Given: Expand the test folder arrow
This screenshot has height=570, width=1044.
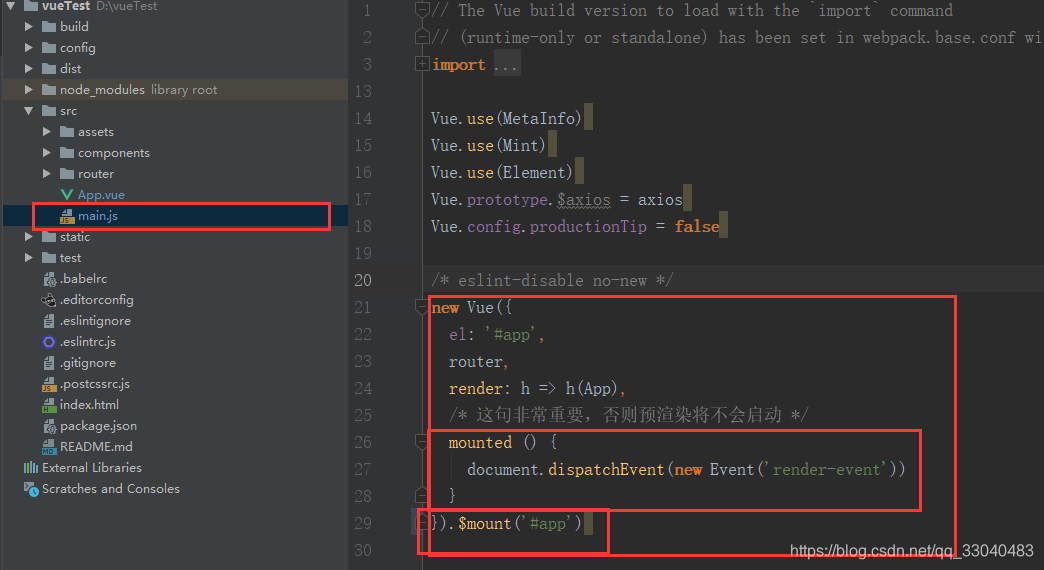Looking at the screenshot, I should tap(29, 258).
